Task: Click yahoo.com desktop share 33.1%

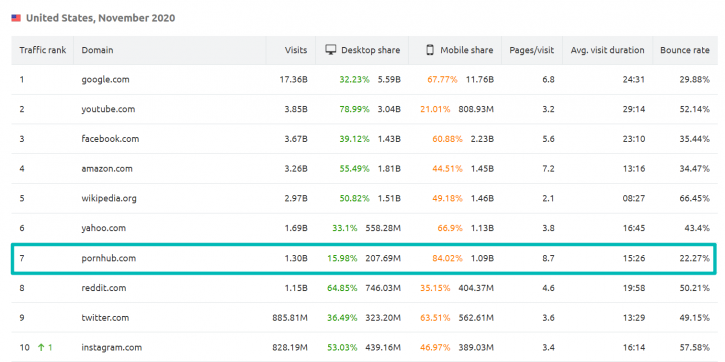Action: [x=344, y=228]
